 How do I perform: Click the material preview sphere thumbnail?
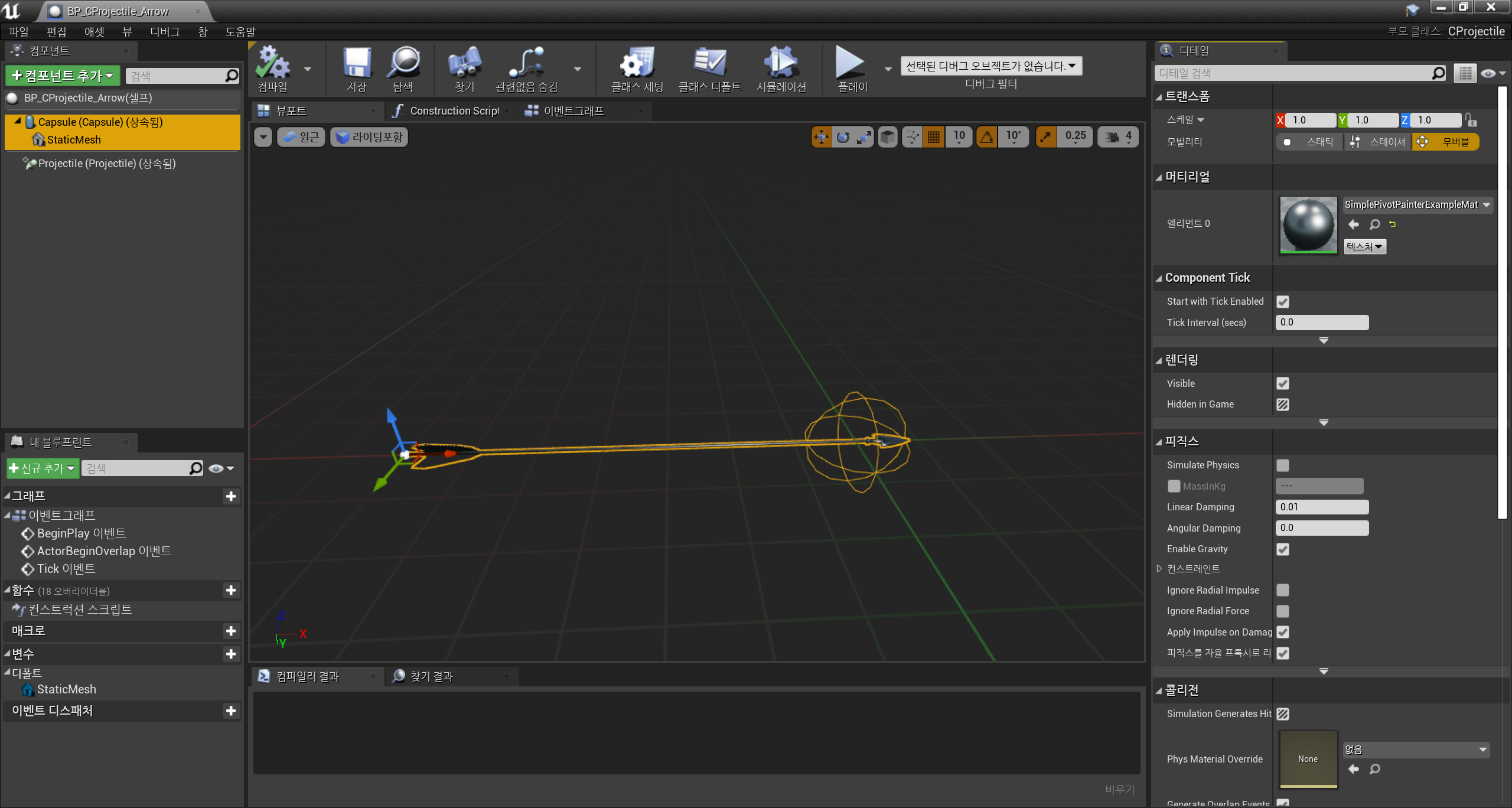tap(1308, 225)
